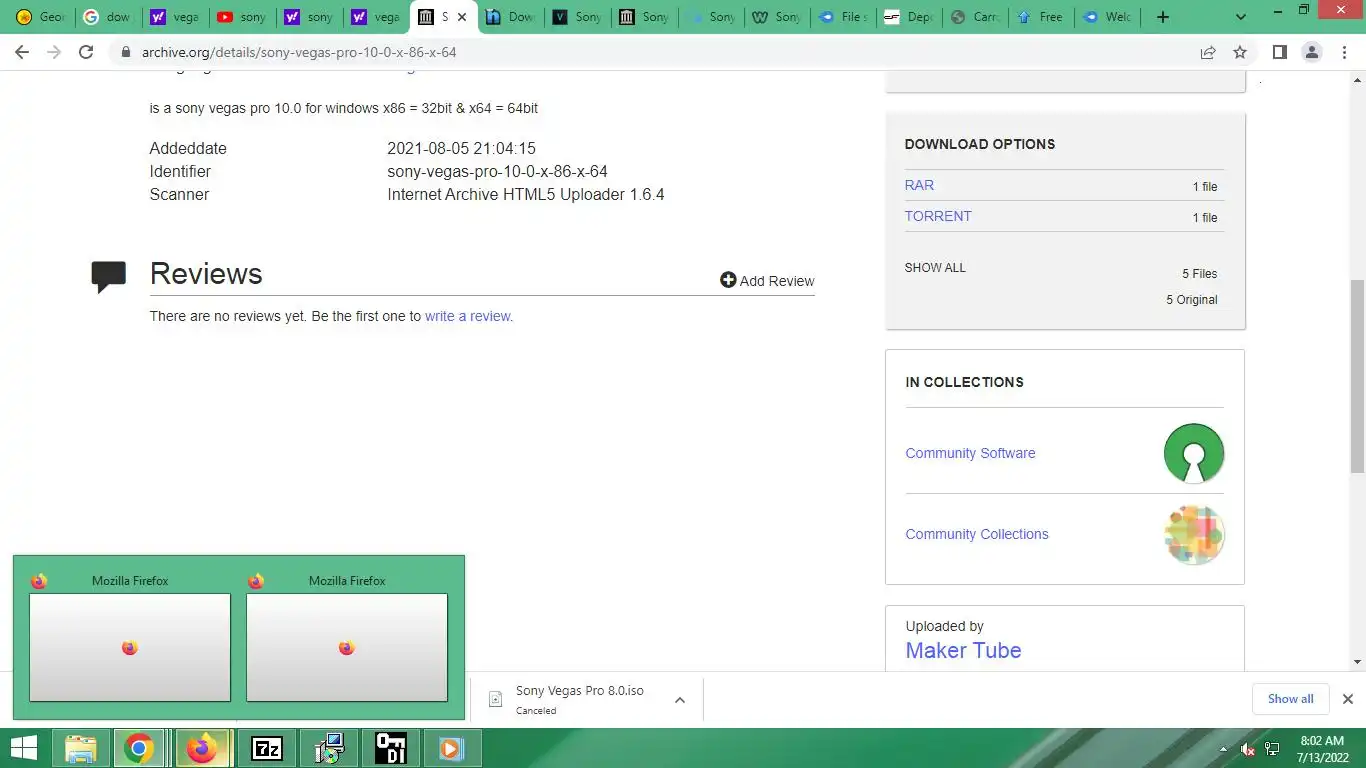Open a new browser tab
The image size is (1366, 768).
click(x=1162, y=17)
